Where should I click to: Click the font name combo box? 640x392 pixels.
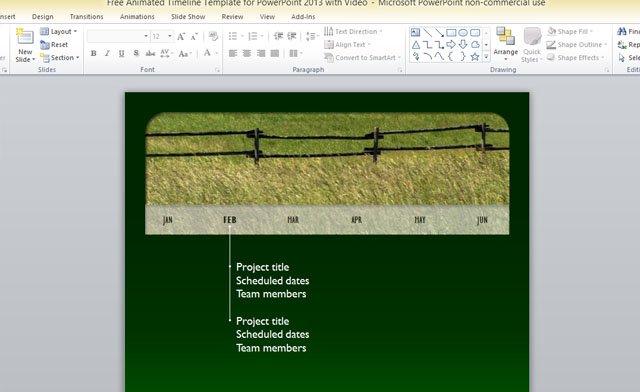point(118,36)
